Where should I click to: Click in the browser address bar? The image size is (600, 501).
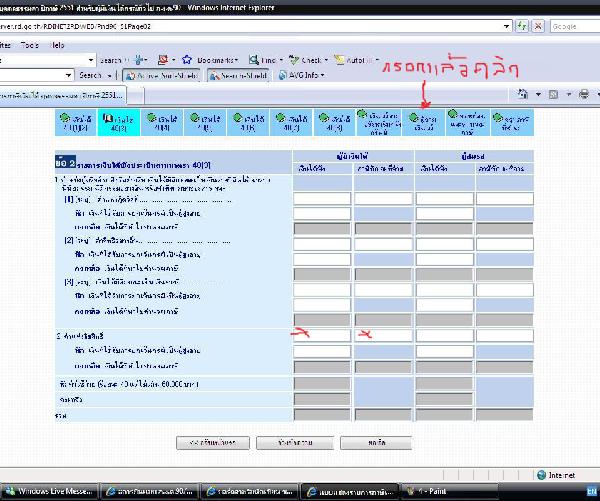(x=251, y=26)
